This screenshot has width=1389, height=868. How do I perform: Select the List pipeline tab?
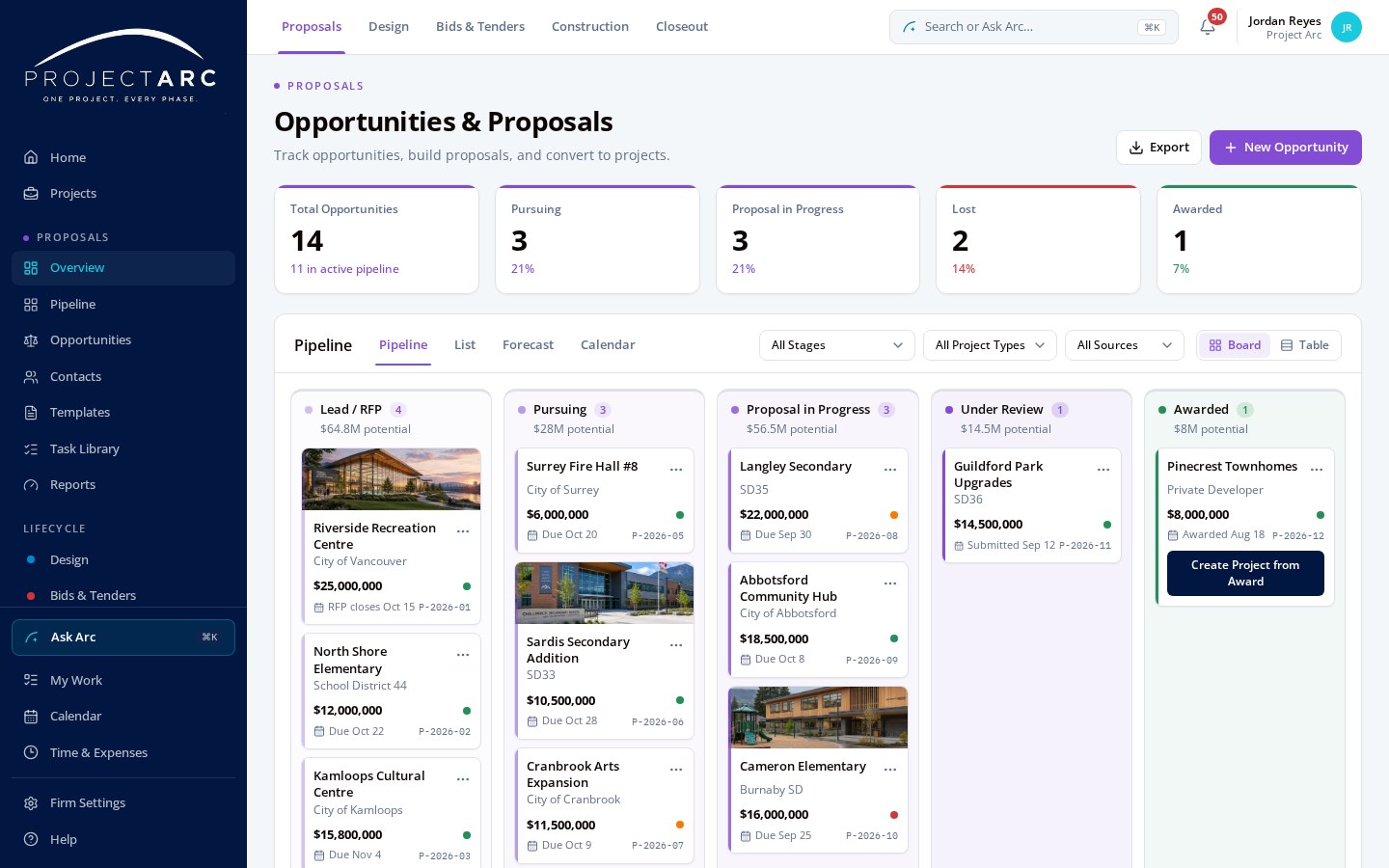coord(465,345)
